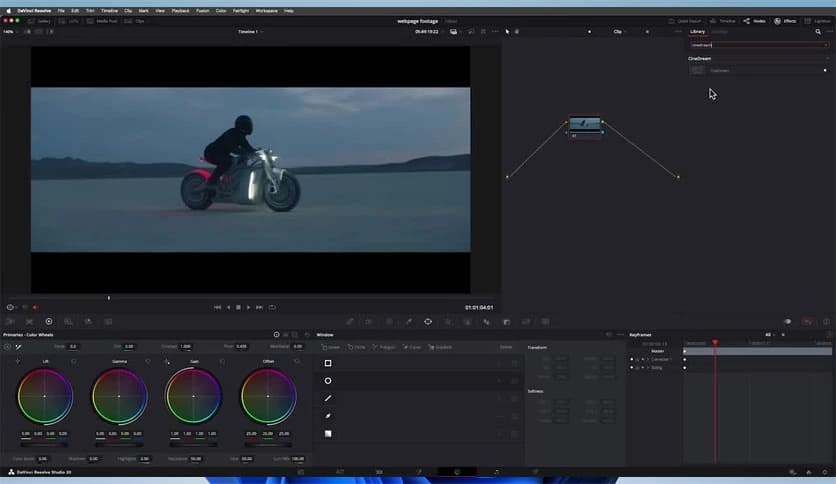Toggle the Keyframes palette icon highlighted red
Image resolution: width=836 pixels, height=484 pixels.
coord(808,322)
